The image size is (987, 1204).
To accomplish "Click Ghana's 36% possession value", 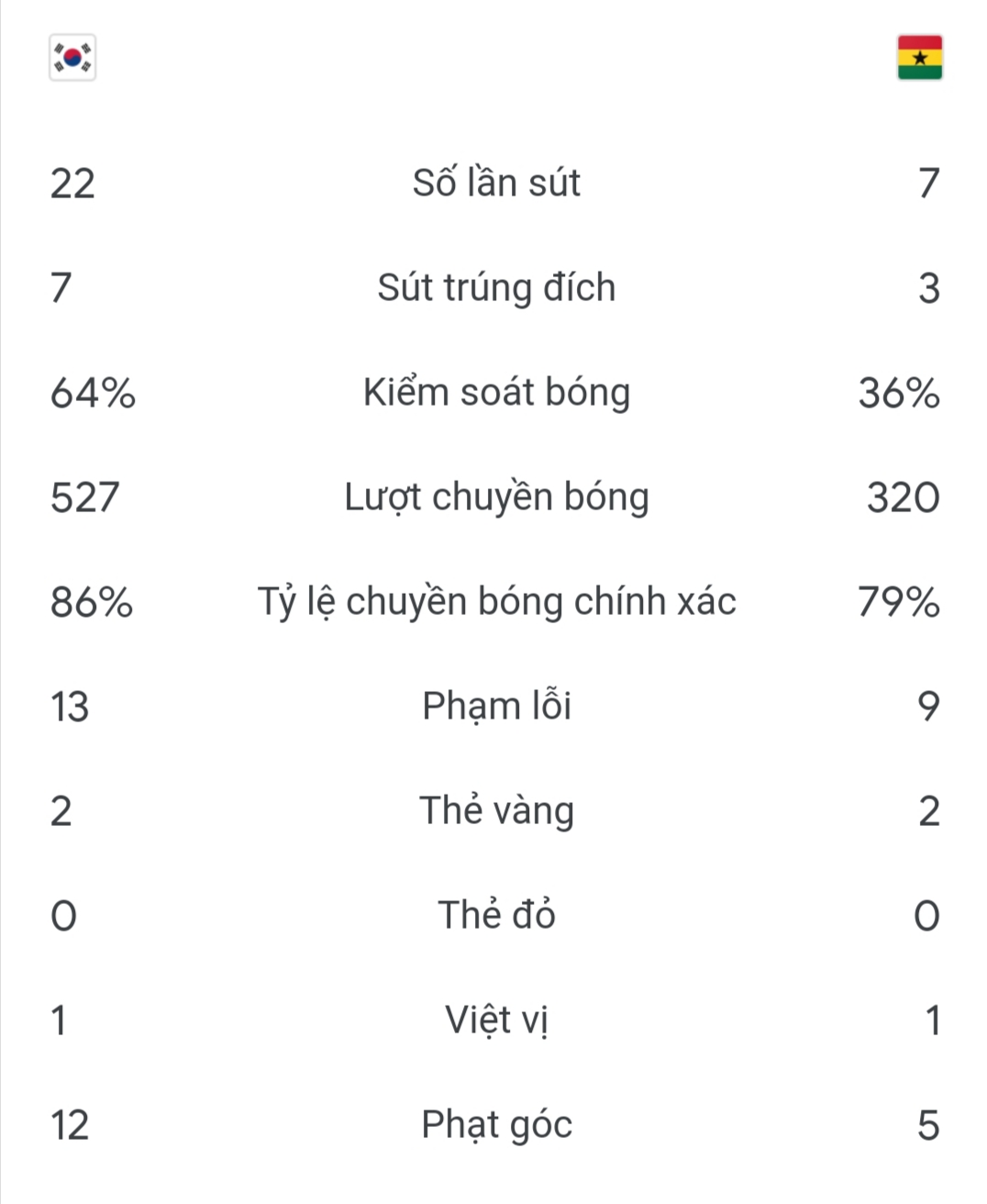I will 898,392.
